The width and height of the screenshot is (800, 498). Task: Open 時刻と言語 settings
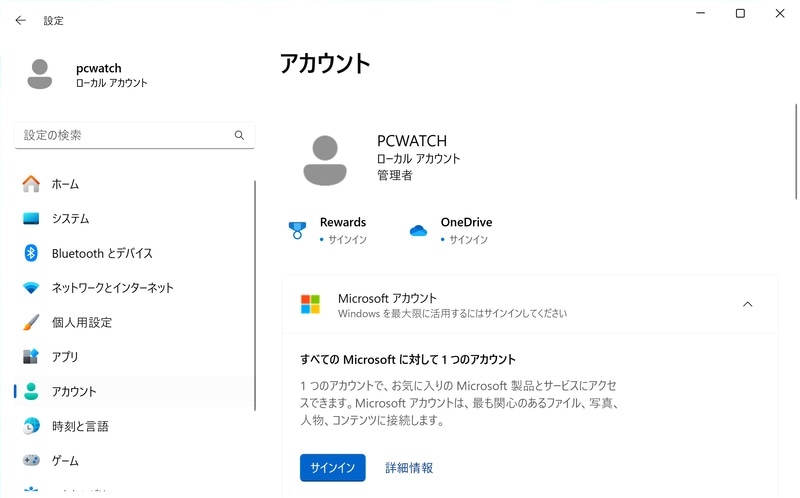pyautogui.click(x=135, y=426)
